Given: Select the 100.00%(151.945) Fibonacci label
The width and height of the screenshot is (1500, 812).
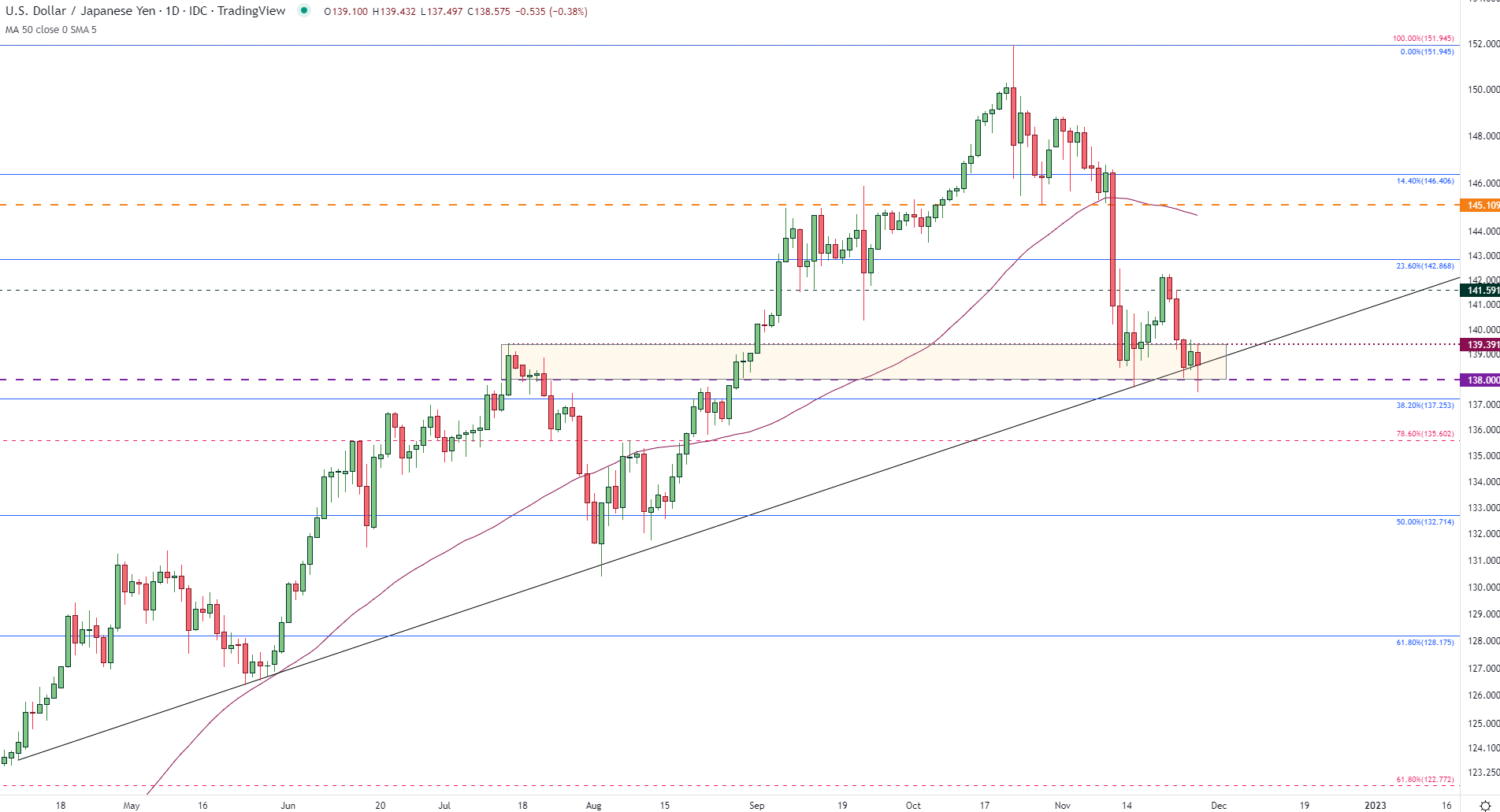Looking at the screenshot, I should click(1423, 39).
